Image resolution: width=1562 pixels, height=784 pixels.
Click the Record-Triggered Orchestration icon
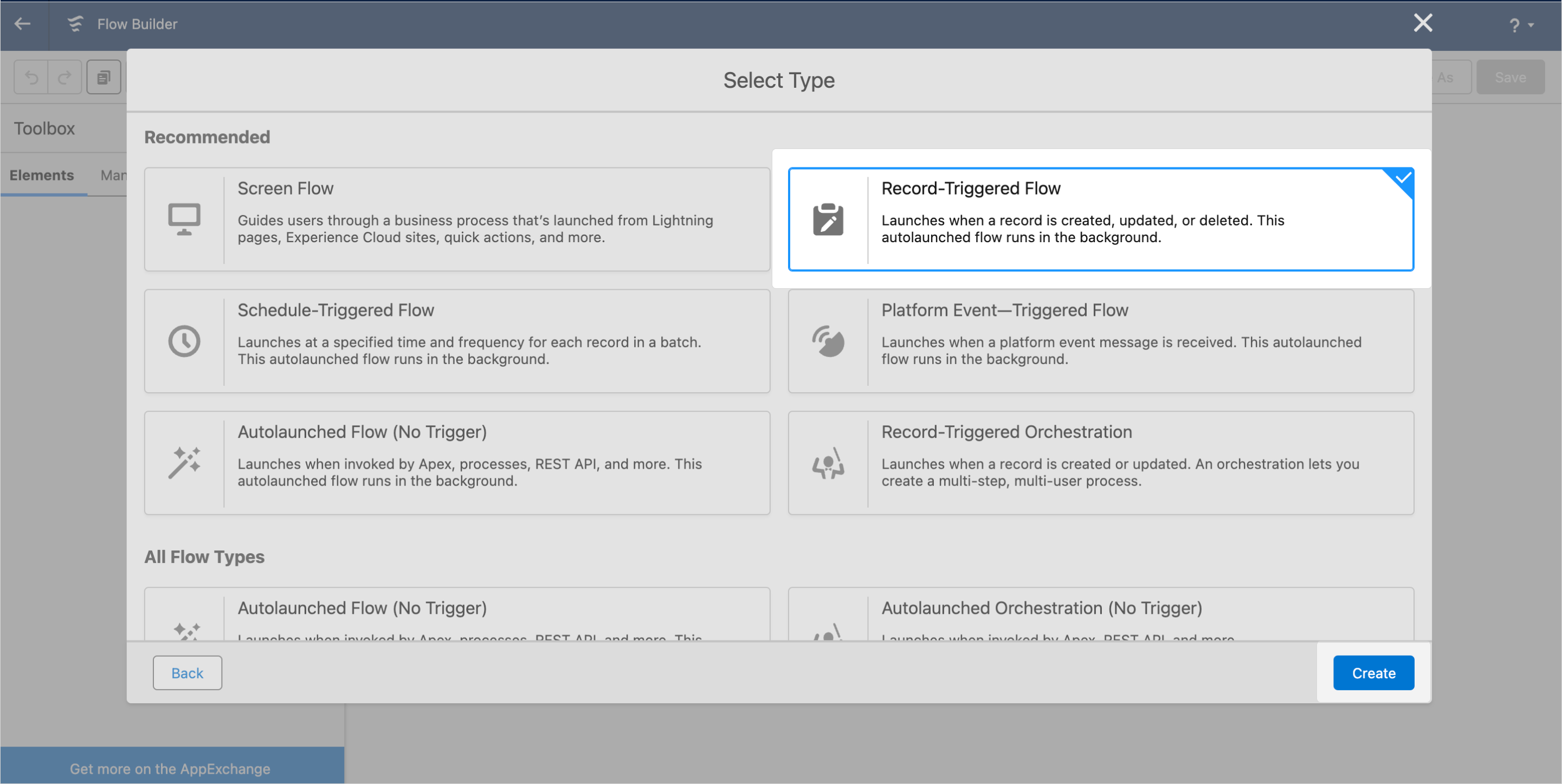[828, 463]
